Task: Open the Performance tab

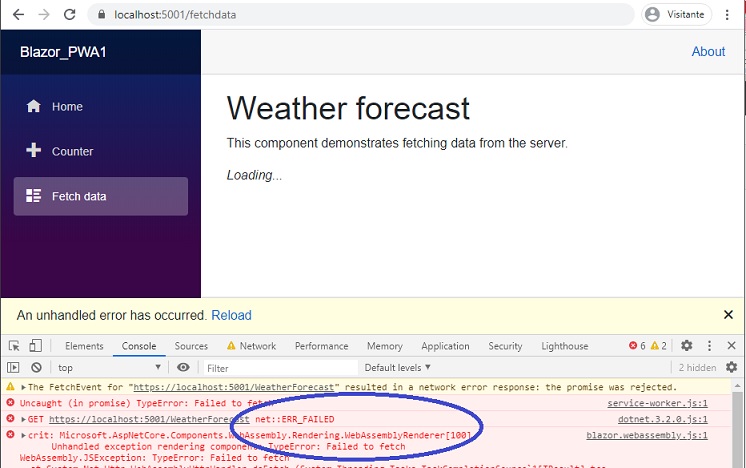Action: click(322, 346)
